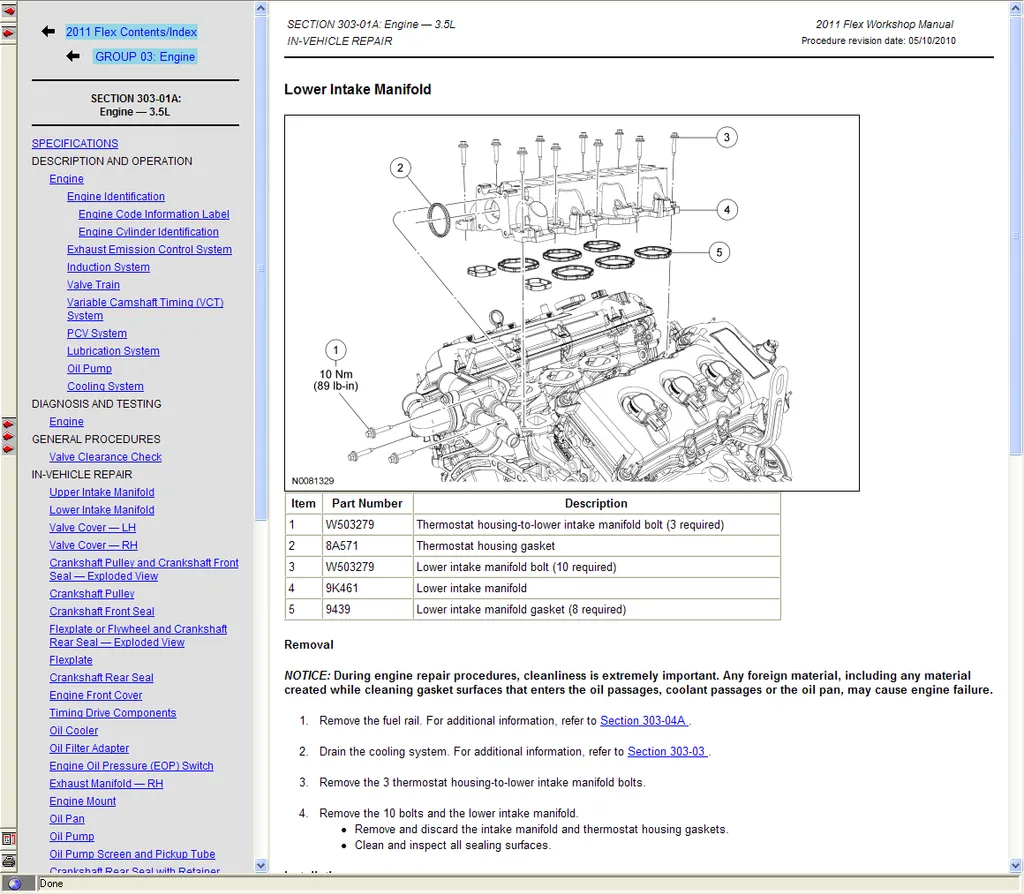Open Variable Camshaft Timing (VCT) System link
The width and height of the screenshot is (1024, 894).
(145, 308)
